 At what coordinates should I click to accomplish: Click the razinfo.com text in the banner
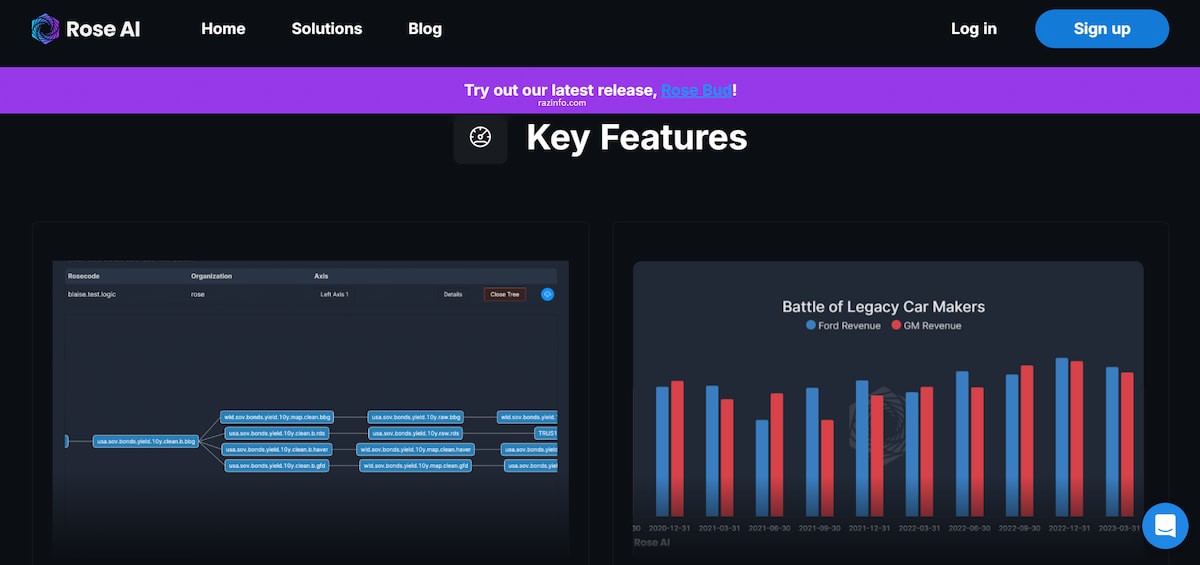(561, 102)
